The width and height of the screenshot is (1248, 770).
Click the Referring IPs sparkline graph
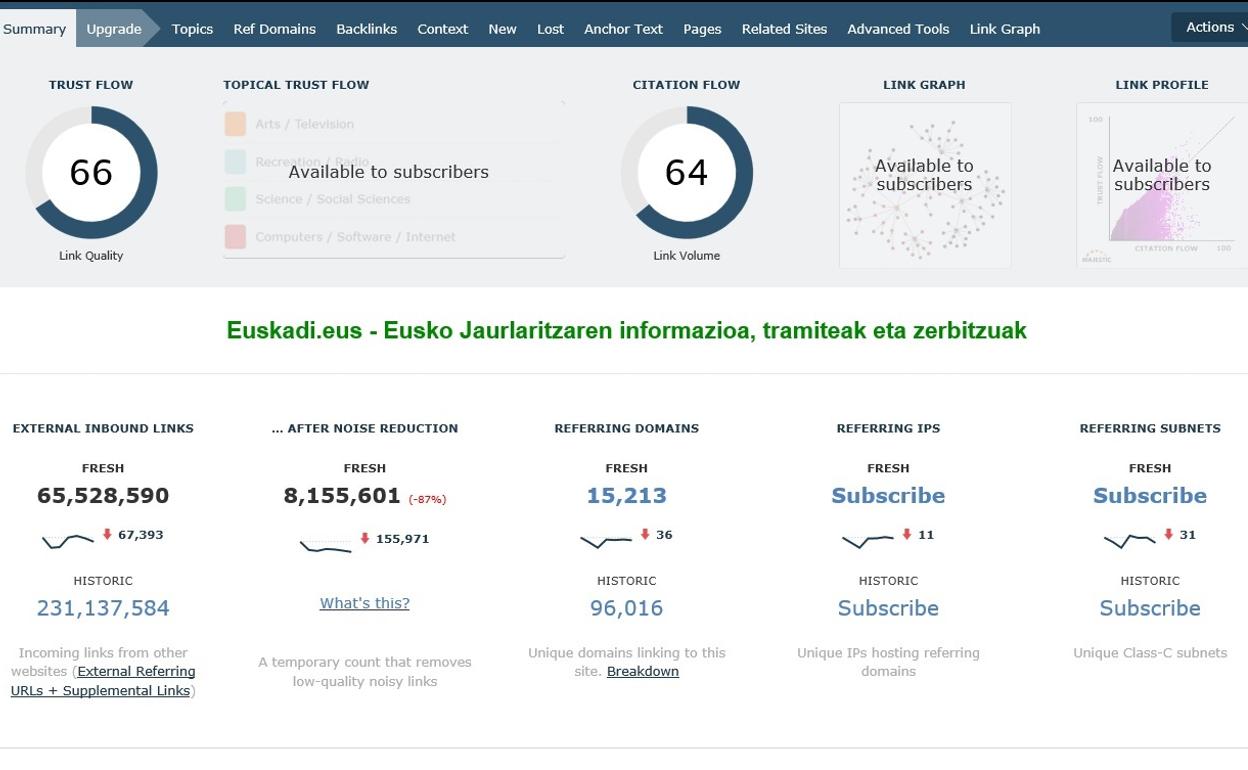point(867,540)
